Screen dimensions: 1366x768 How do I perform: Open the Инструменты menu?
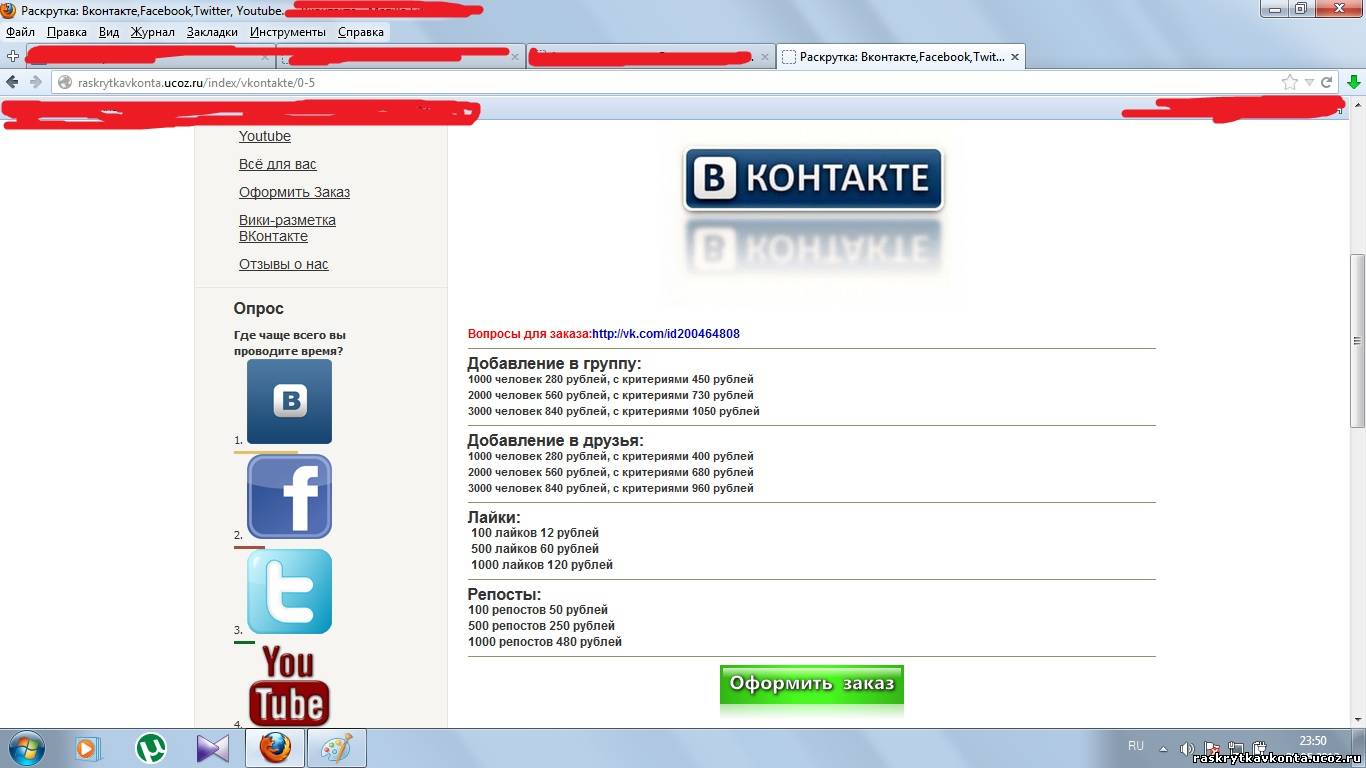pos(288,32)
